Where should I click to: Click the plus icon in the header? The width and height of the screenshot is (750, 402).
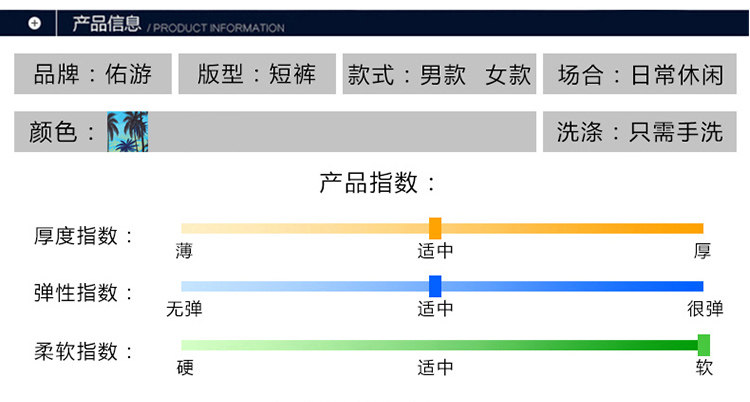34,23
